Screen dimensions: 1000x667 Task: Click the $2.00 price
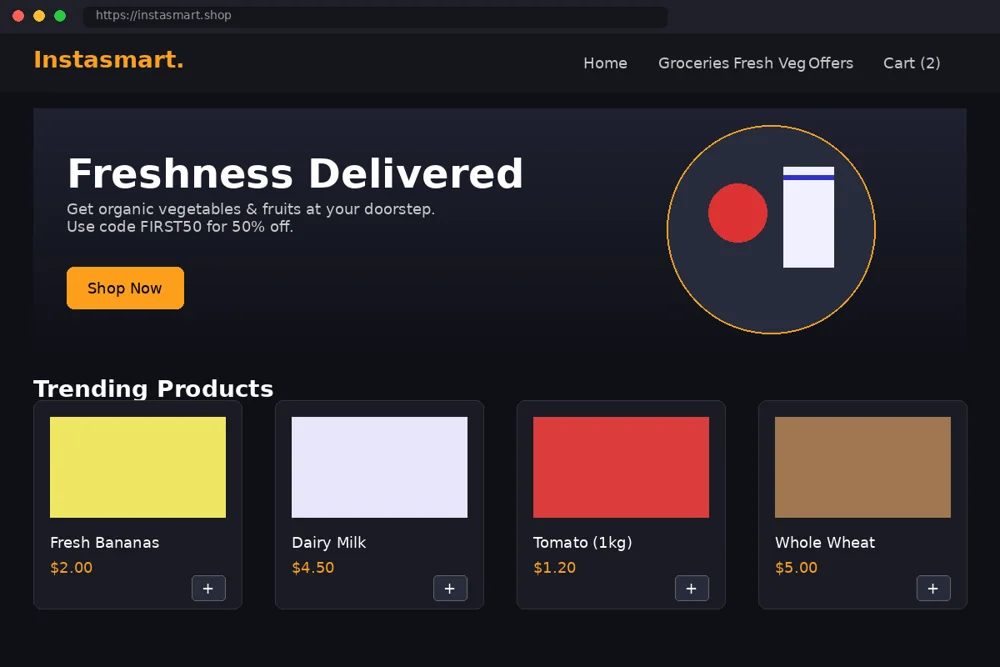point(71,568)
